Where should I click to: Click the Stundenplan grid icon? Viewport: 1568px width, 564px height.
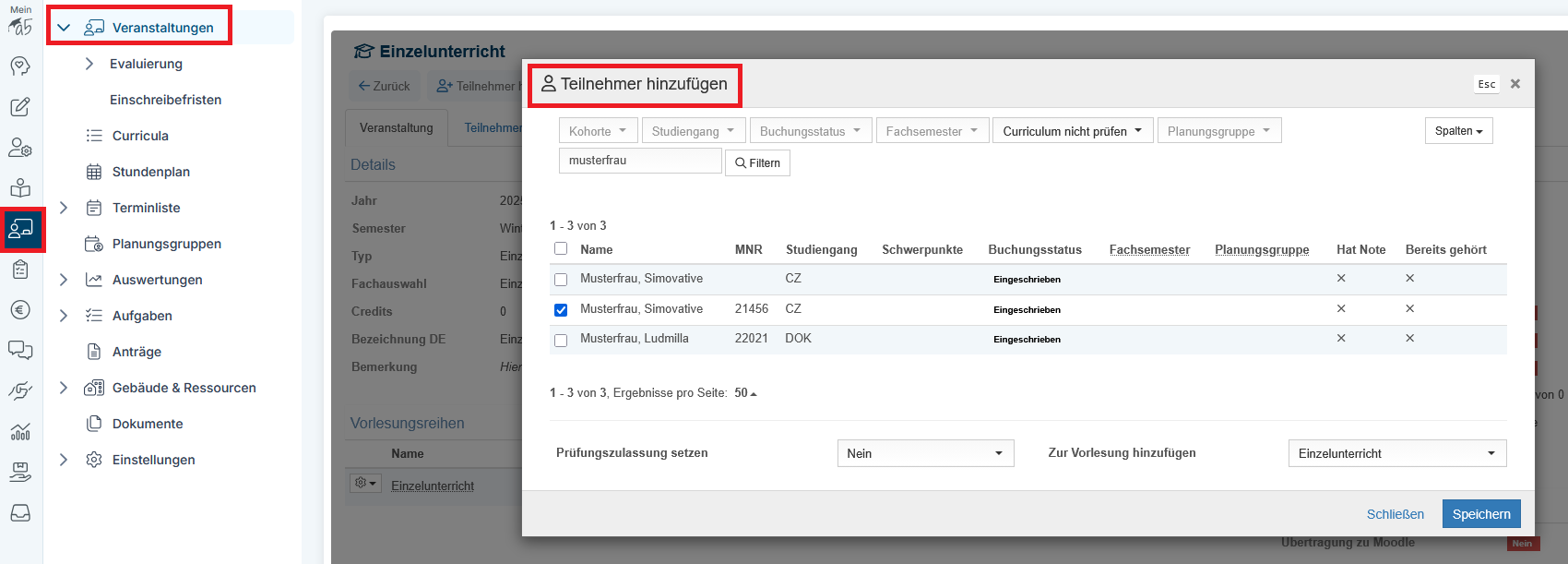94,172
